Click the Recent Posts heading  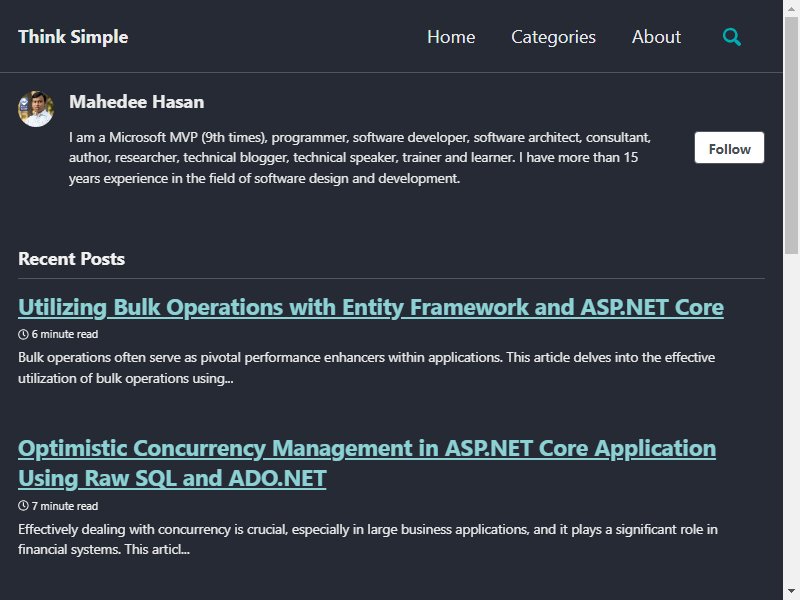71,259
